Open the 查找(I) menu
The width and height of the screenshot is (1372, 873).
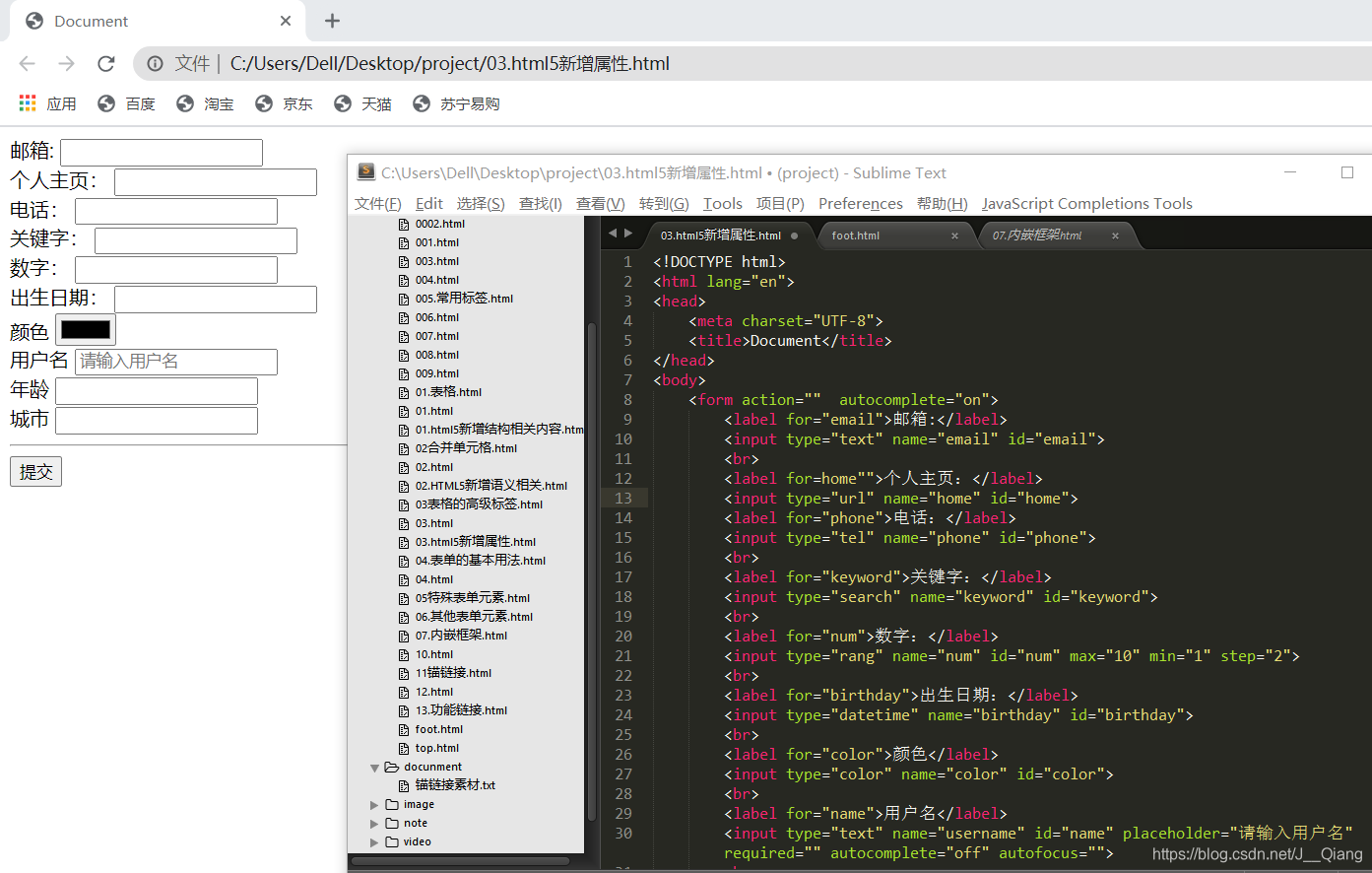(x=541, y=204)
